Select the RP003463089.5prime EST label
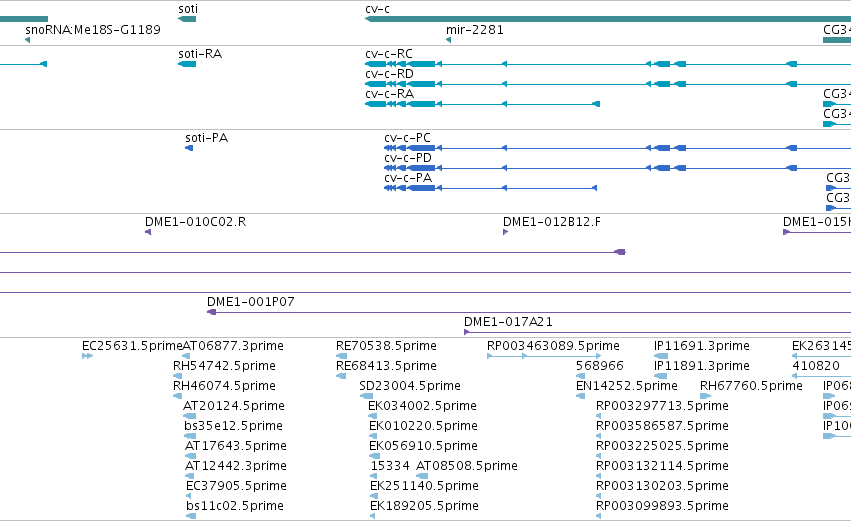851x521 pixels. pos(553,346)
